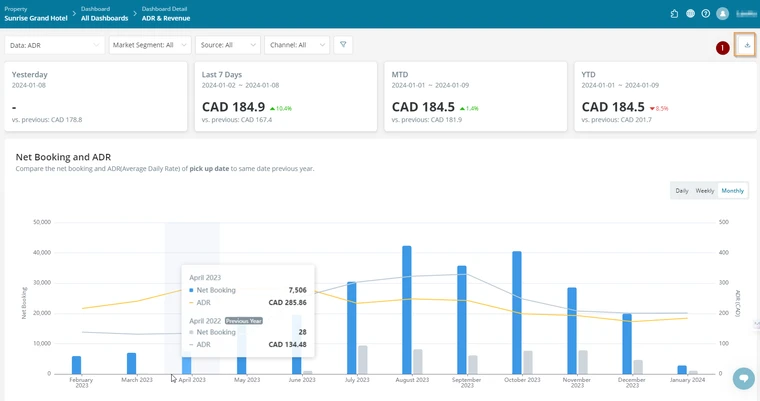The height and width of the screenshot is (401, 760).
Task: Expand the Data: ADR dropdown
Action: pos(54,45)
